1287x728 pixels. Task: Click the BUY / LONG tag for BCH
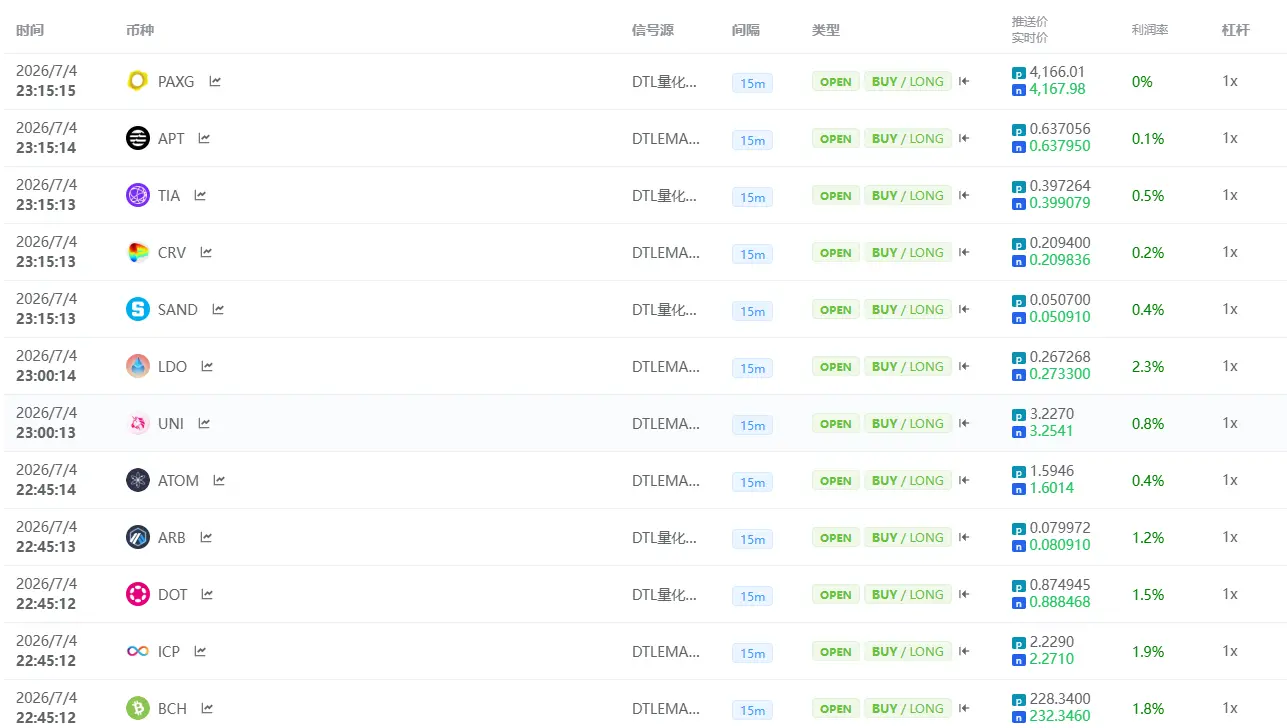point(908,709)
